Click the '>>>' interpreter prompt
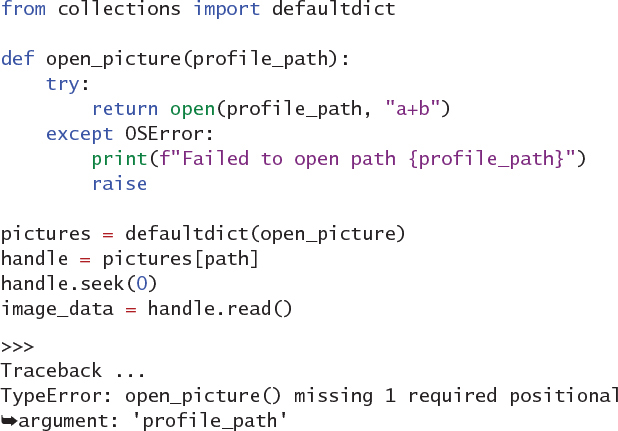Image resolution: width=618 pixels, height=431 pixels. [x=18, y=347]
